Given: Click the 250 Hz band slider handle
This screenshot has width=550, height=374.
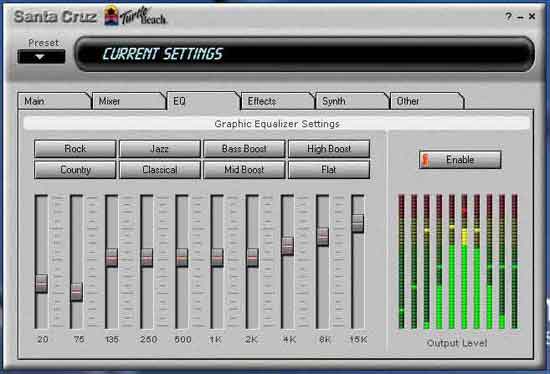Looking at the screenshot, I should pos(147,258).
